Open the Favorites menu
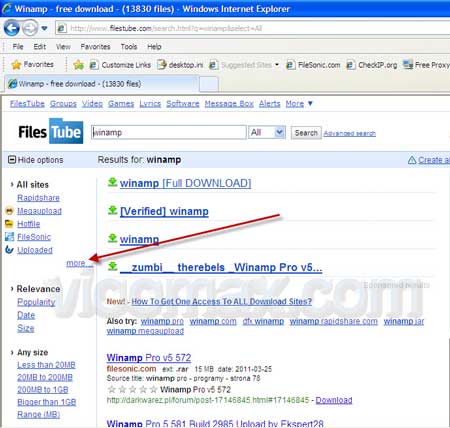 pos(95,47)
